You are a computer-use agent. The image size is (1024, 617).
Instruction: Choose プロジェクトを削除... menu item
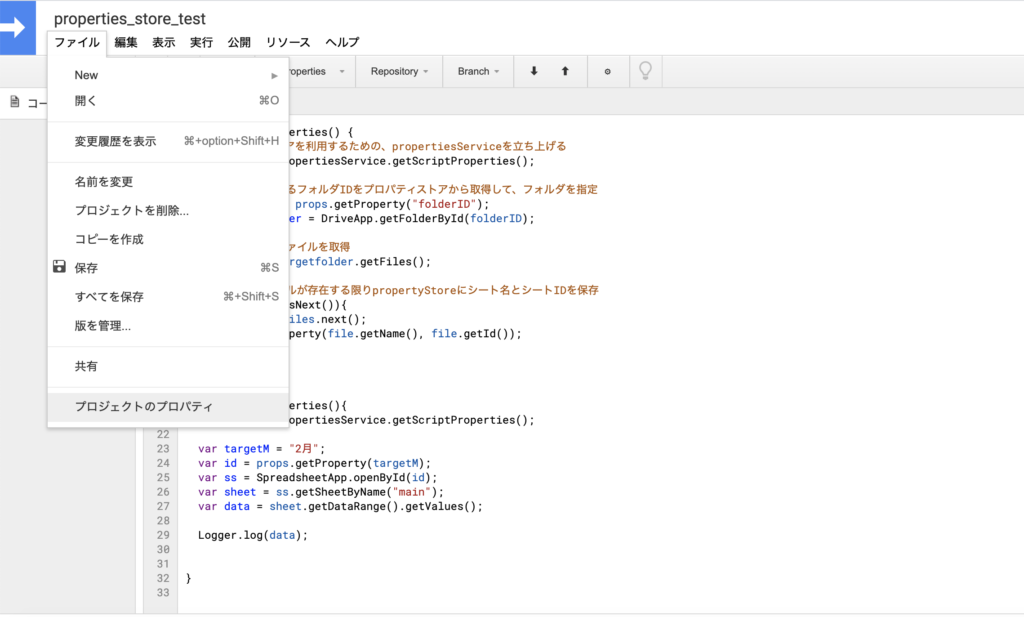[168, 210]
